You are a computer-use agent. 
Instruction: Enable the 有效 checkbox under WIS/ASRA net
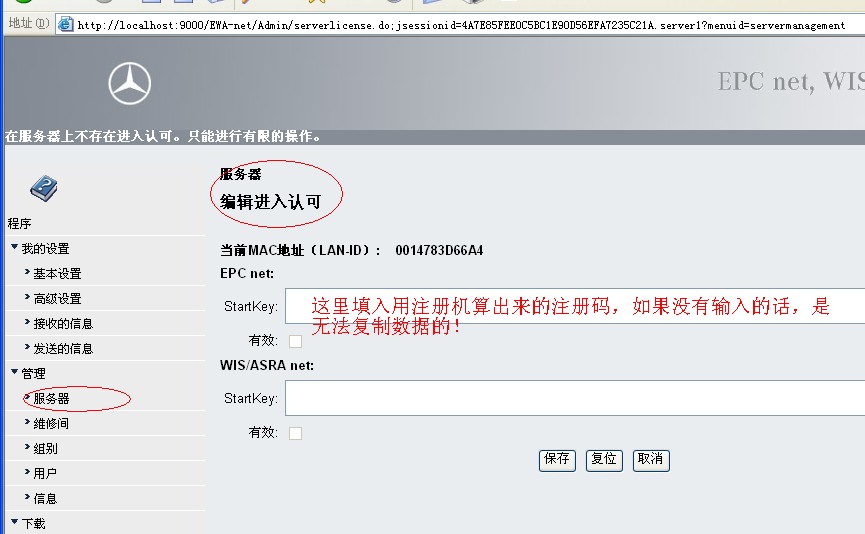pyautogui.click(x=295, y=433)
